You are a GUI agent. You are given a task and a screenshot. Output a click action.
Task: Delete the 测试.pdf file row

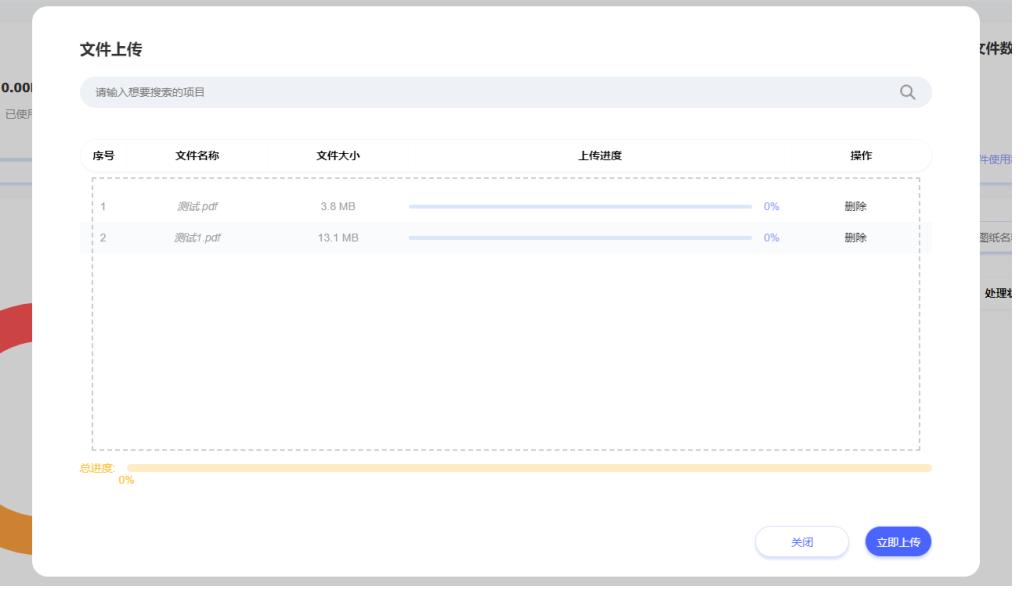(855, 207)
